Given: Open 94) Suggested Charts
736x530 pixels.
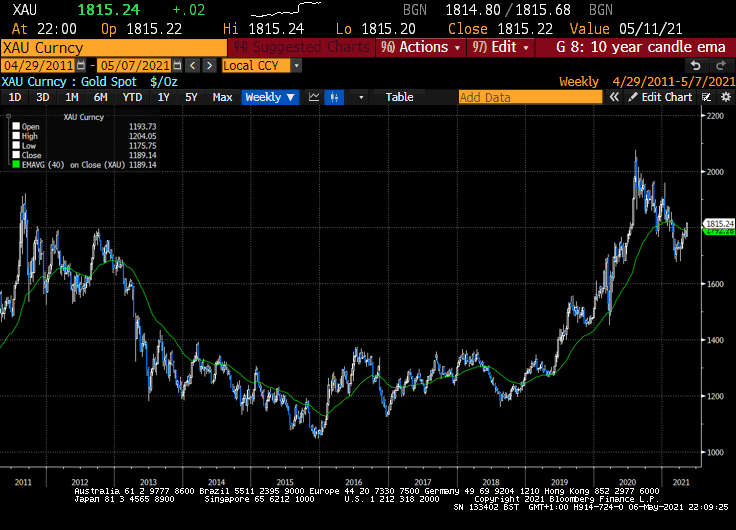Looking at the screenshot, I should 301,47.
